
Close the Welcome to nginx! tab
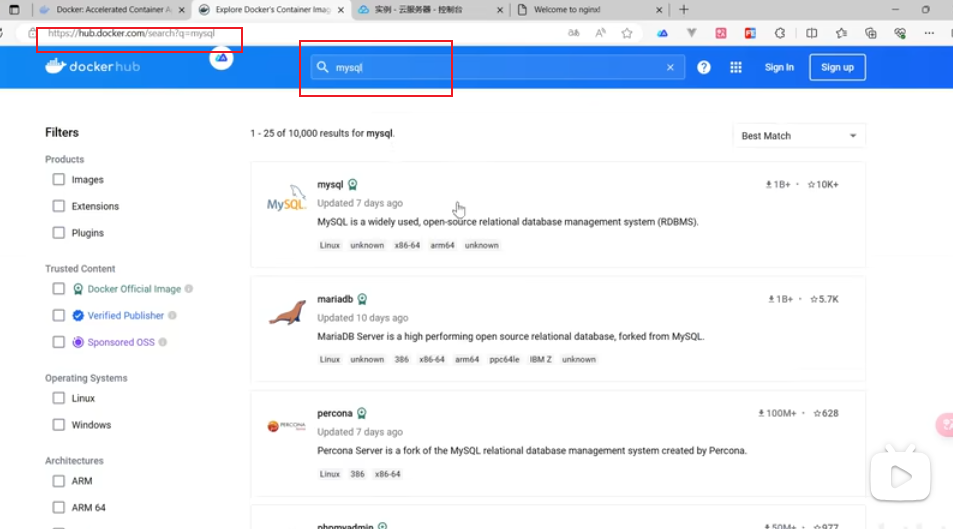click(659, 10)
